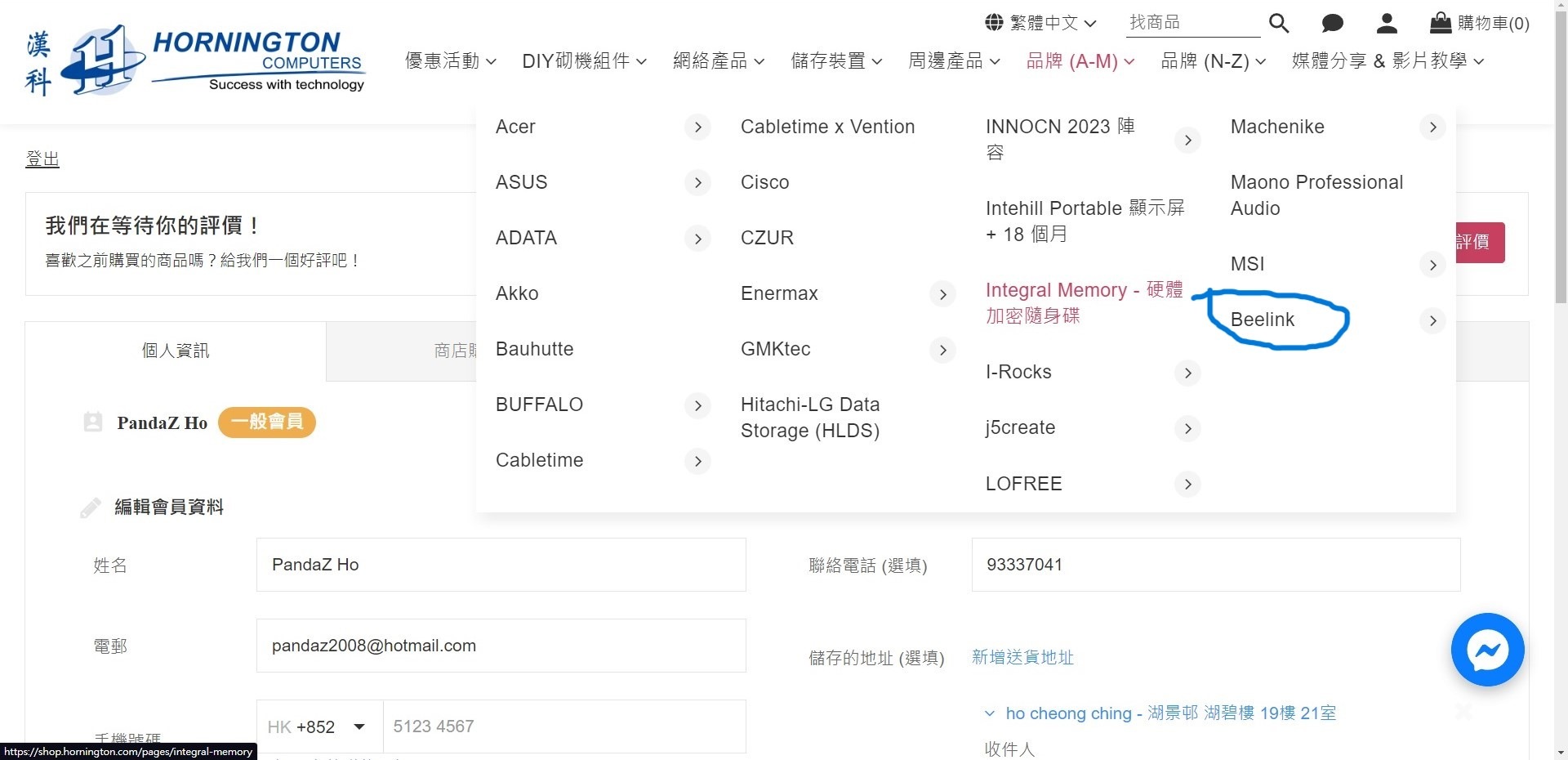Expand the Cabletime submenu arrow

(x=697, y=461)
